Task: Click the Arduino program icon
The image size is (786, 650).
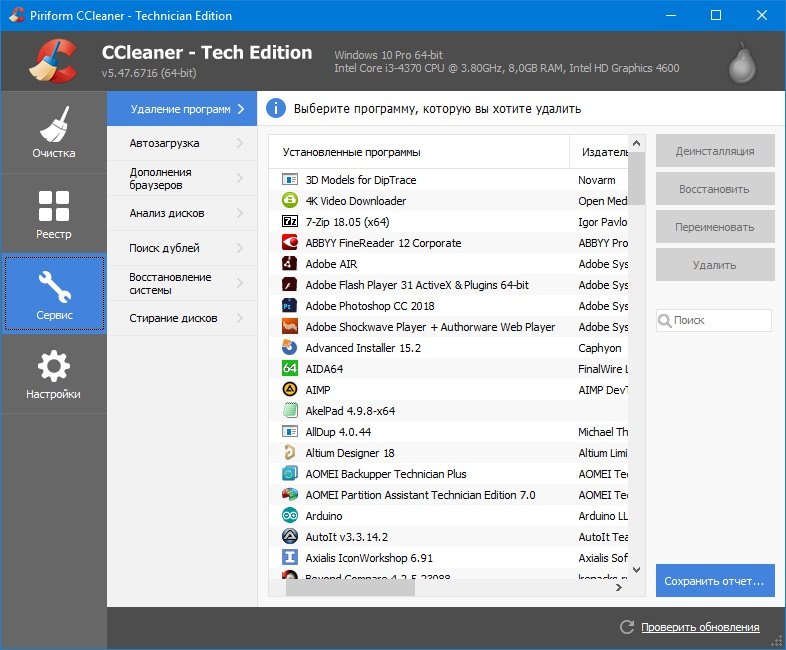Action: coord(290,516)
